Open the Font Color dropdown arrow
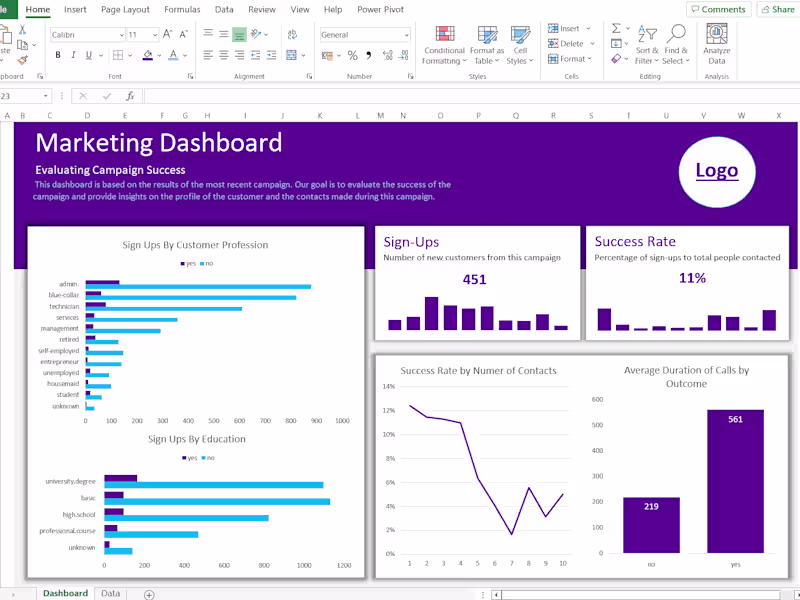Screen dimensions: 800x600 coord(185,55)
